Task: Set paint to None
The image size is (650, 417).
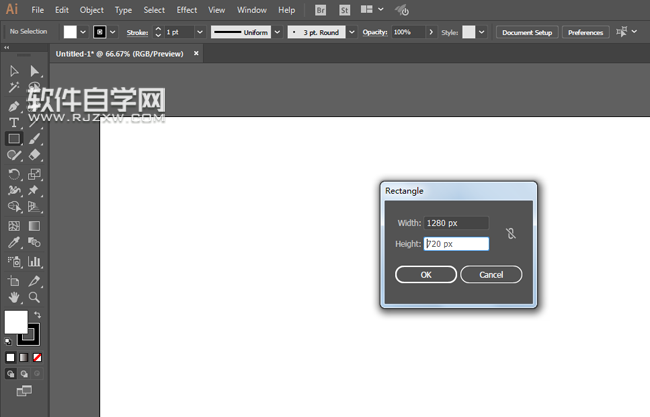Action: tap(37, 357)
